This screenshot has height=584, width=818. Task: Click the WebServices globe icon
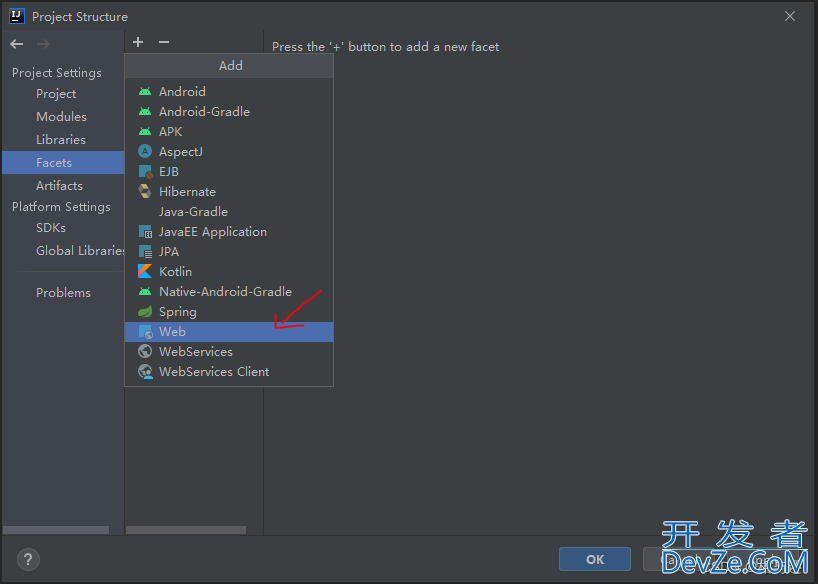[x=145, y=351]
